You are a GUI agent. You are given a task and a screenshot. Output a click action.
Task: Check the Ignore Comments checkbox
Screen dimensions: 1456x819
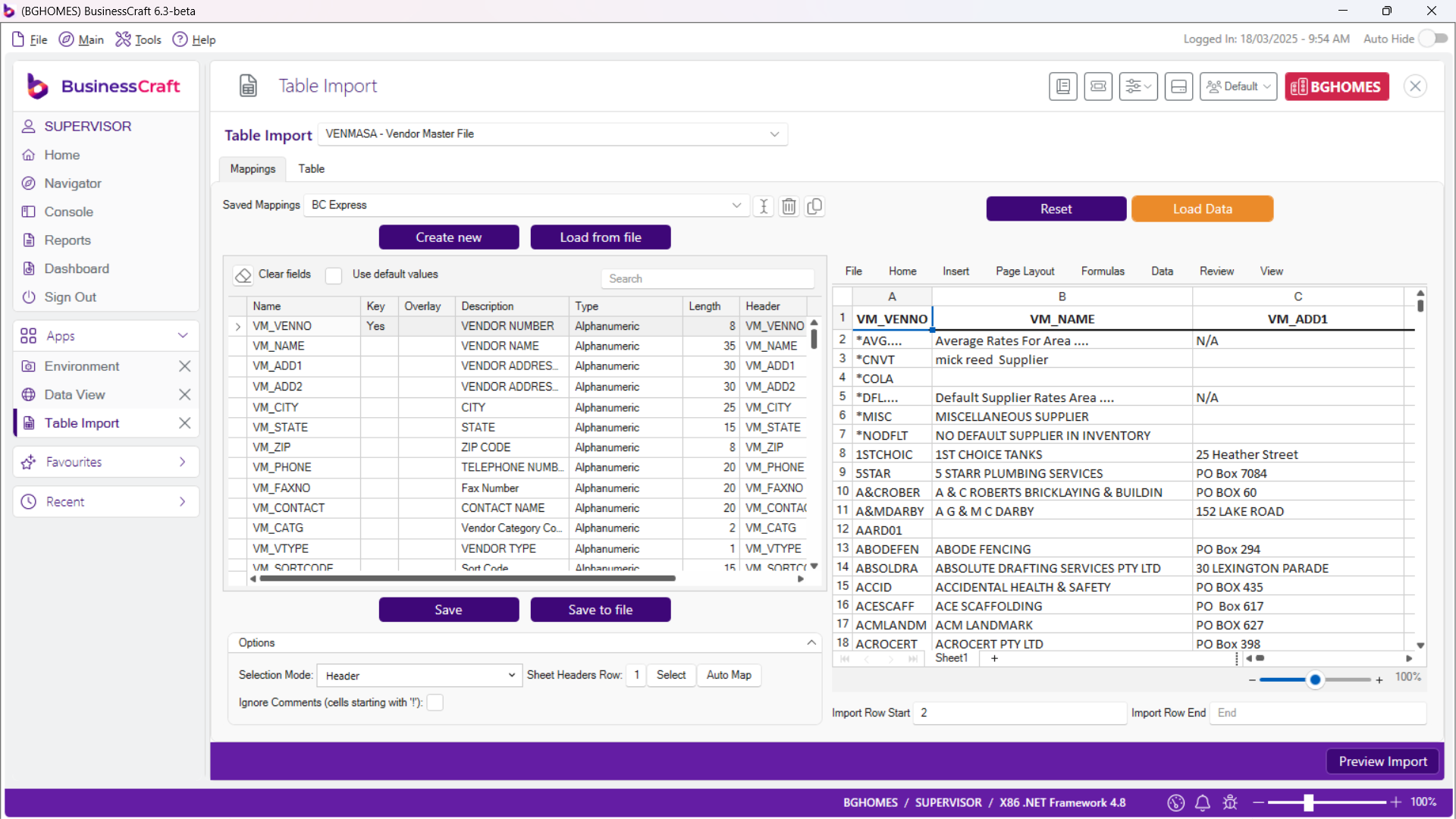pyautogui.click(x=435, y=703)
